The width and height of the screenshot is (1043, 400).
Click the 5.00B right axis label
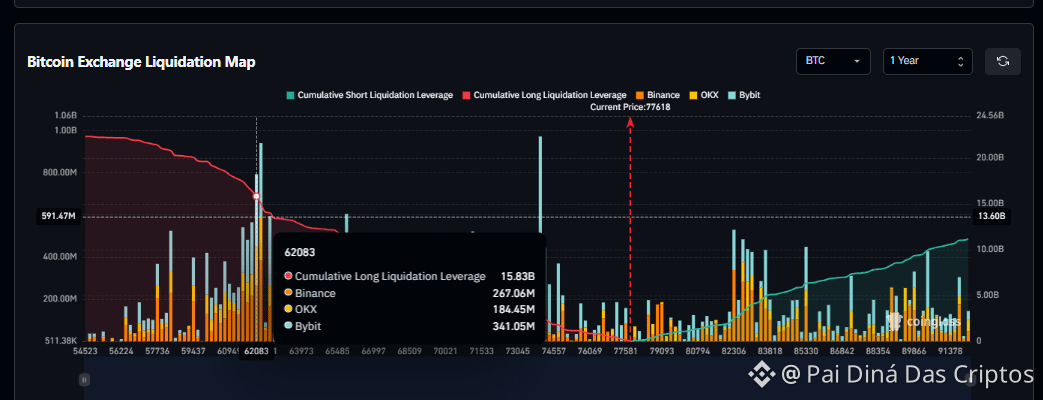pos(990,295)
